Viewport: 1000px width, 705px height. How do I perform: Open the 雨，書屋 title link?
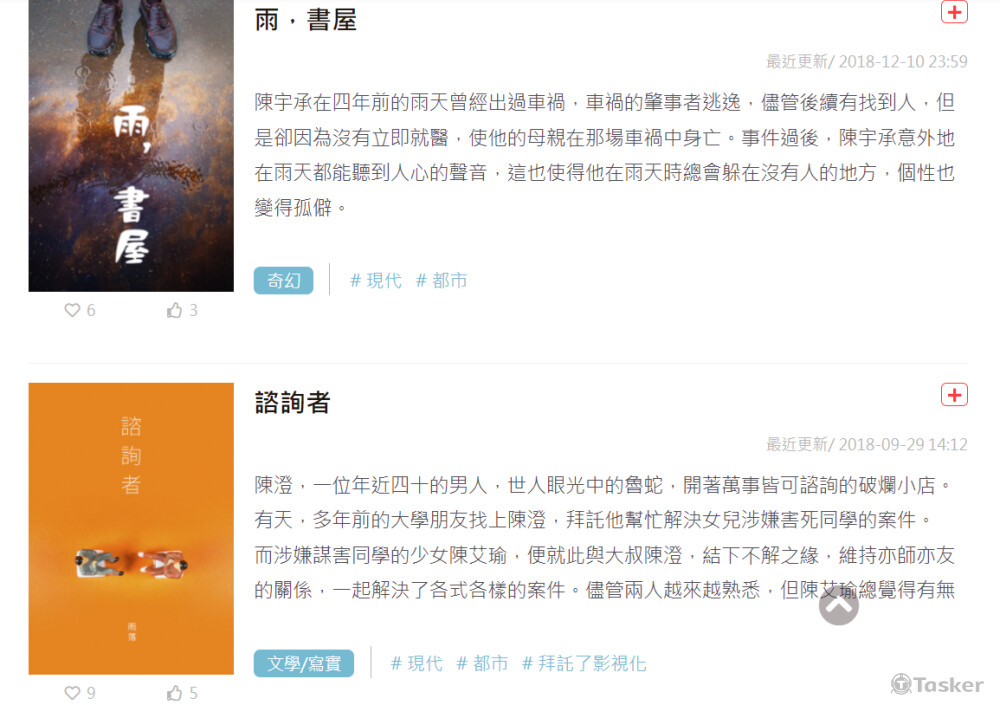pyautogui.click(x=305, y=20)
